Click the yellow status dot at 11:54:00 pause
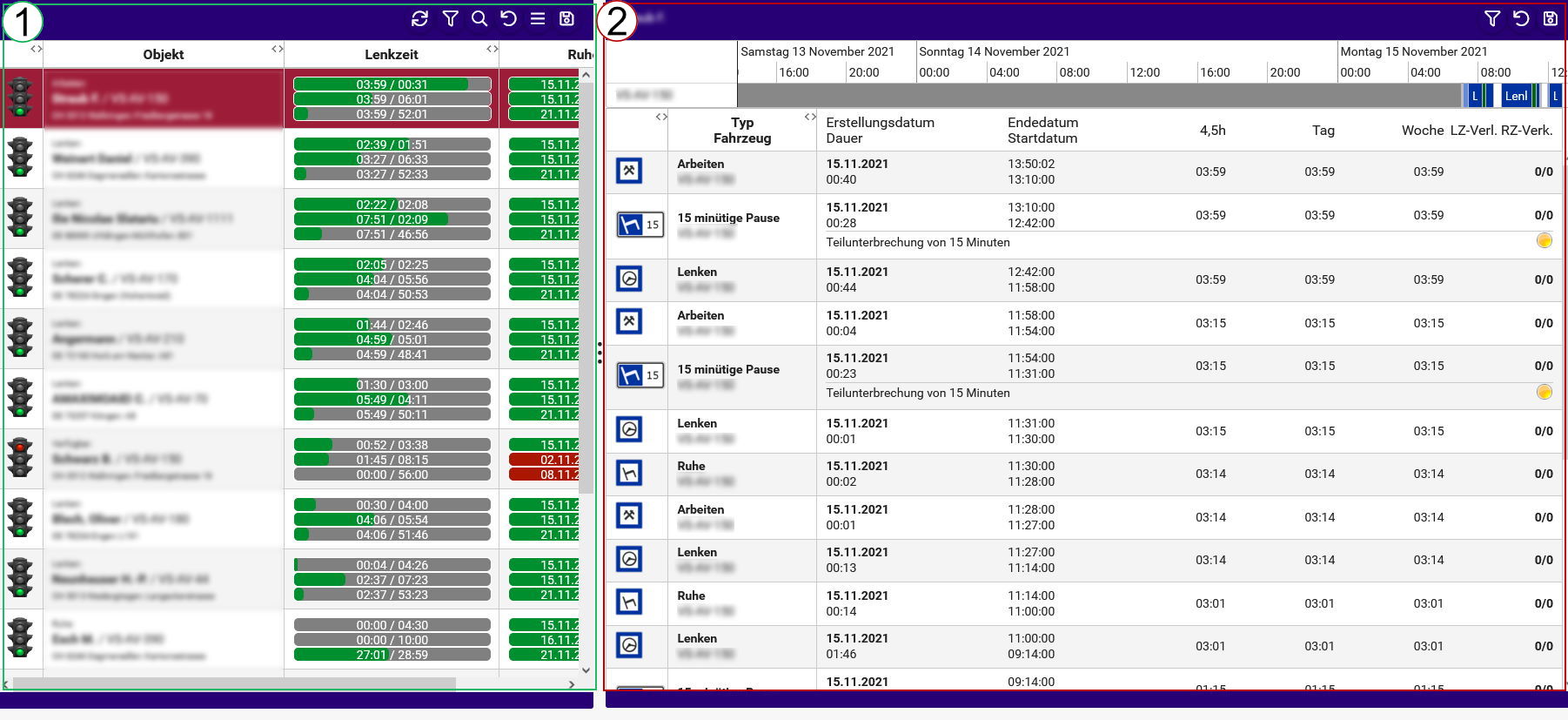Image resolution: width=1568 pixels, height=720 pixels. [x=1545, y=392]
